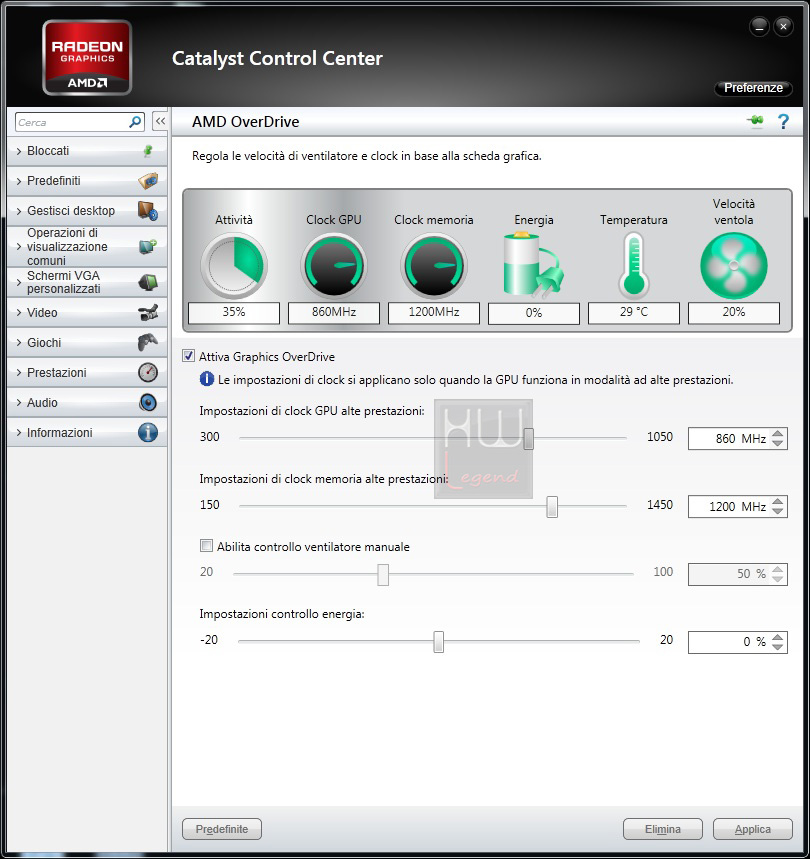Click the Audio speaker icon
The height and width of the screenshot is (859, 810).
[x=148, y=403]
